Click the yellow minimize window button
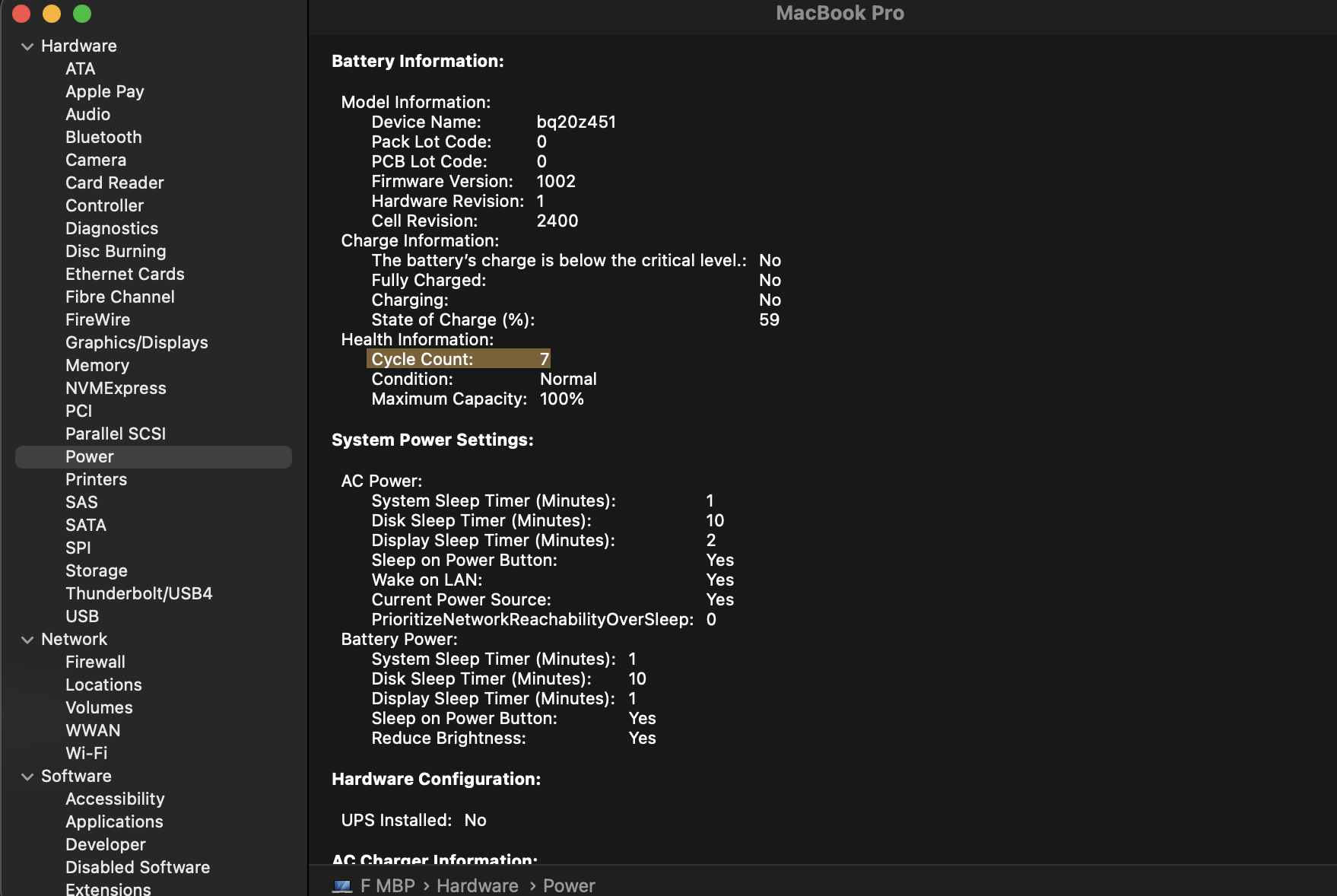 52,14
